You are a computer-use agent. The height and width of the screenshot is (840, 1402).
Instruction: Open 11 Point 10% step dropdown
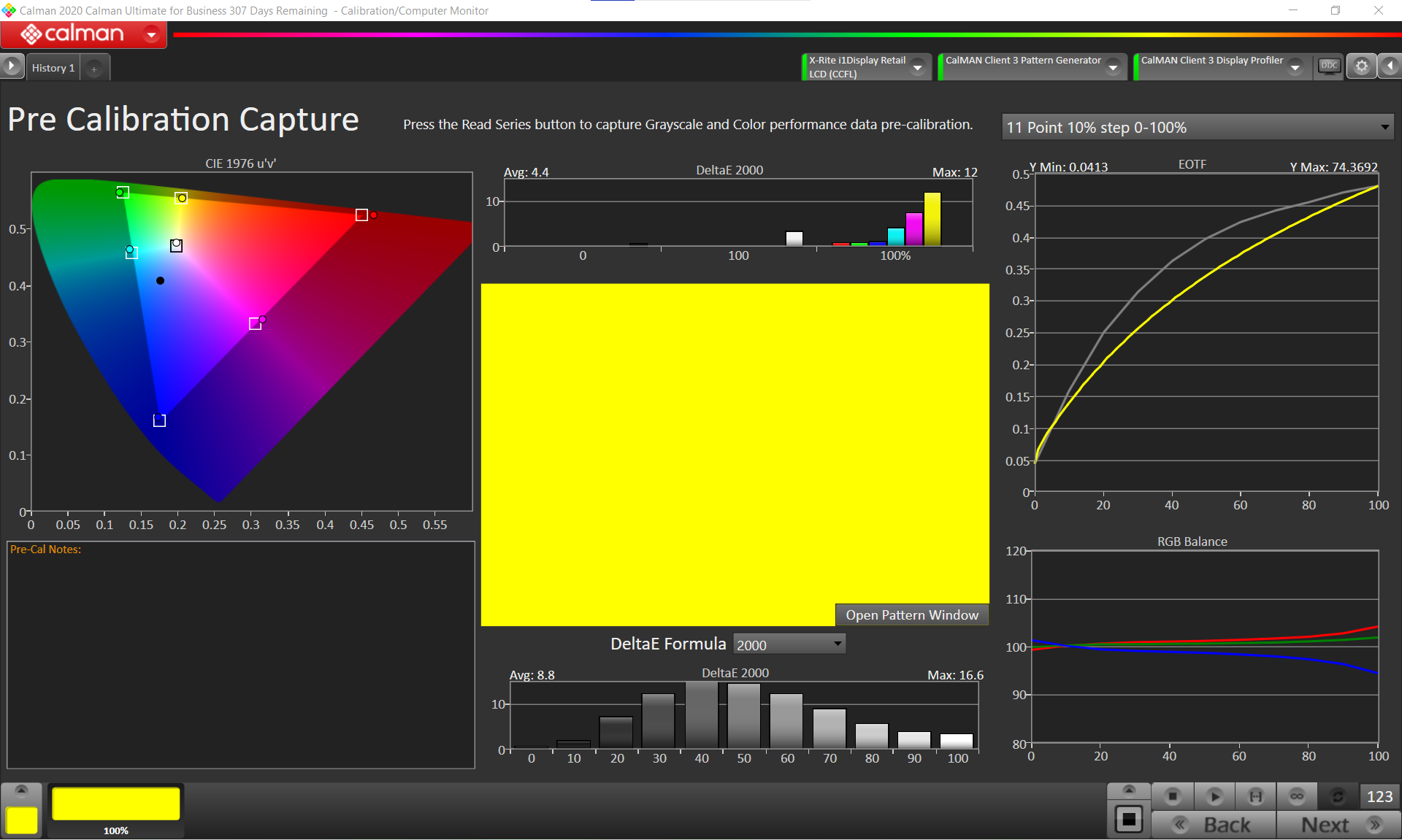1198,128
